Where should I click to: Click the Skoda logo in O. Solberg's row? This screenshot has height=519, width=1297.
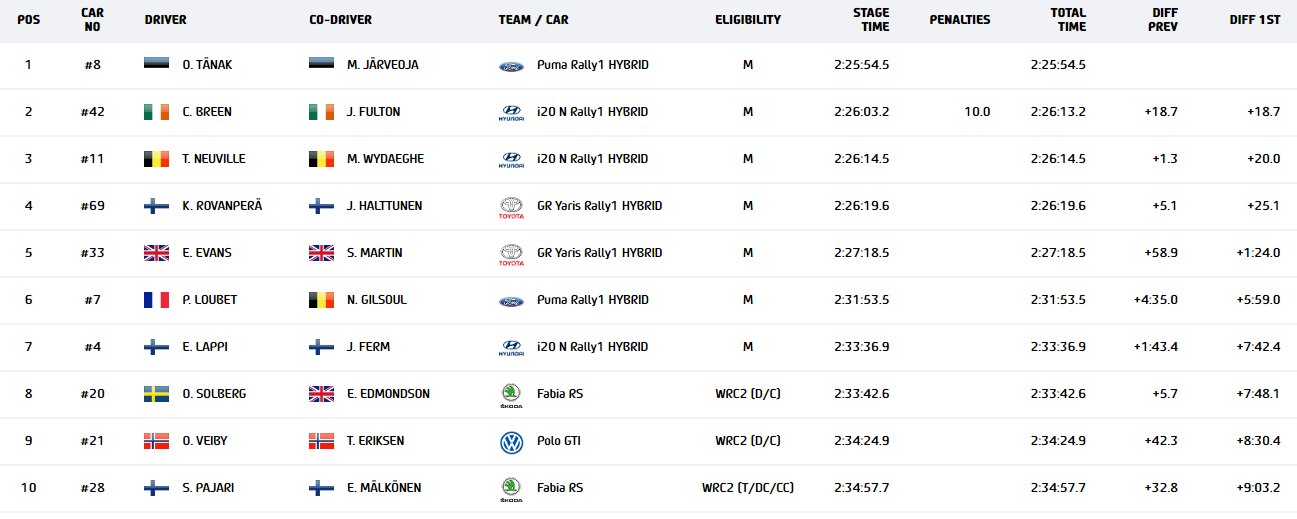511,395
